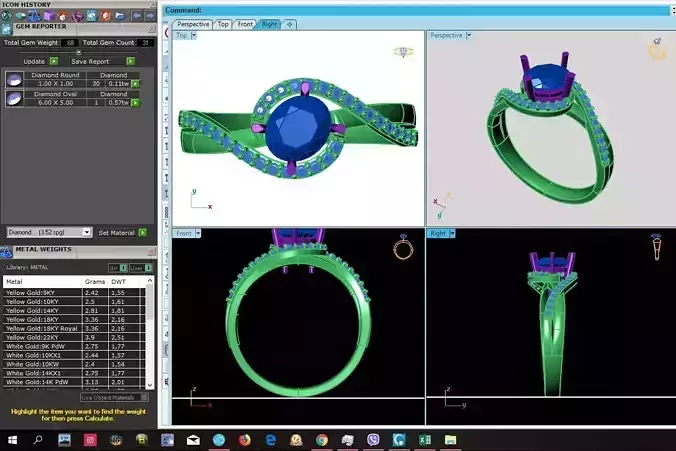Viewport: 676px width, 451px height.
Task: Go forward with the right arrow in Icon History
Action: click(x=150, y=16)
